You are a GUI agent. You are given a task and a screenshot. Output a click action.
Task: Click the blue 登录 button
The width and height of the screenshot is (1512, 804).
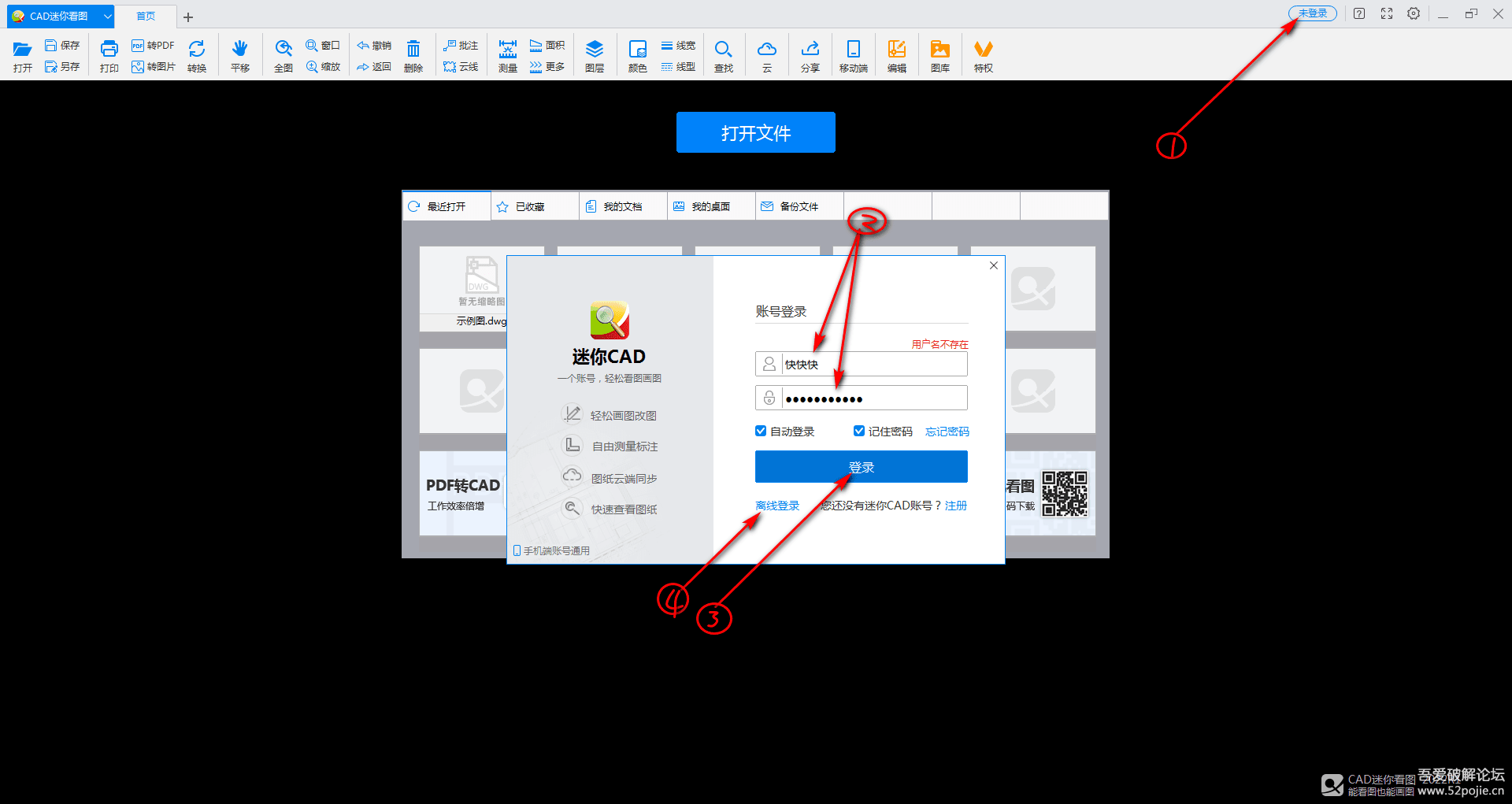[862, 467]
